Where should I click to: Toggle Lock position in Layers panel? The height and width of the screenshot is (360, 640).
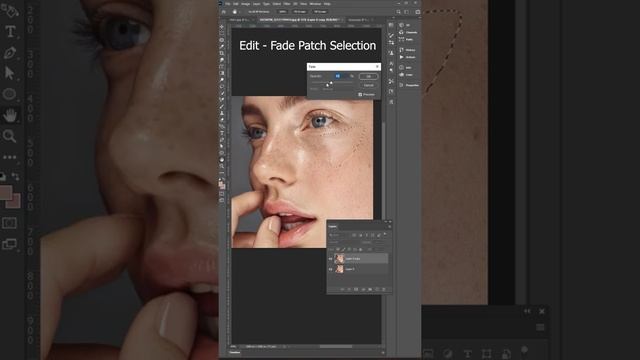349,249
